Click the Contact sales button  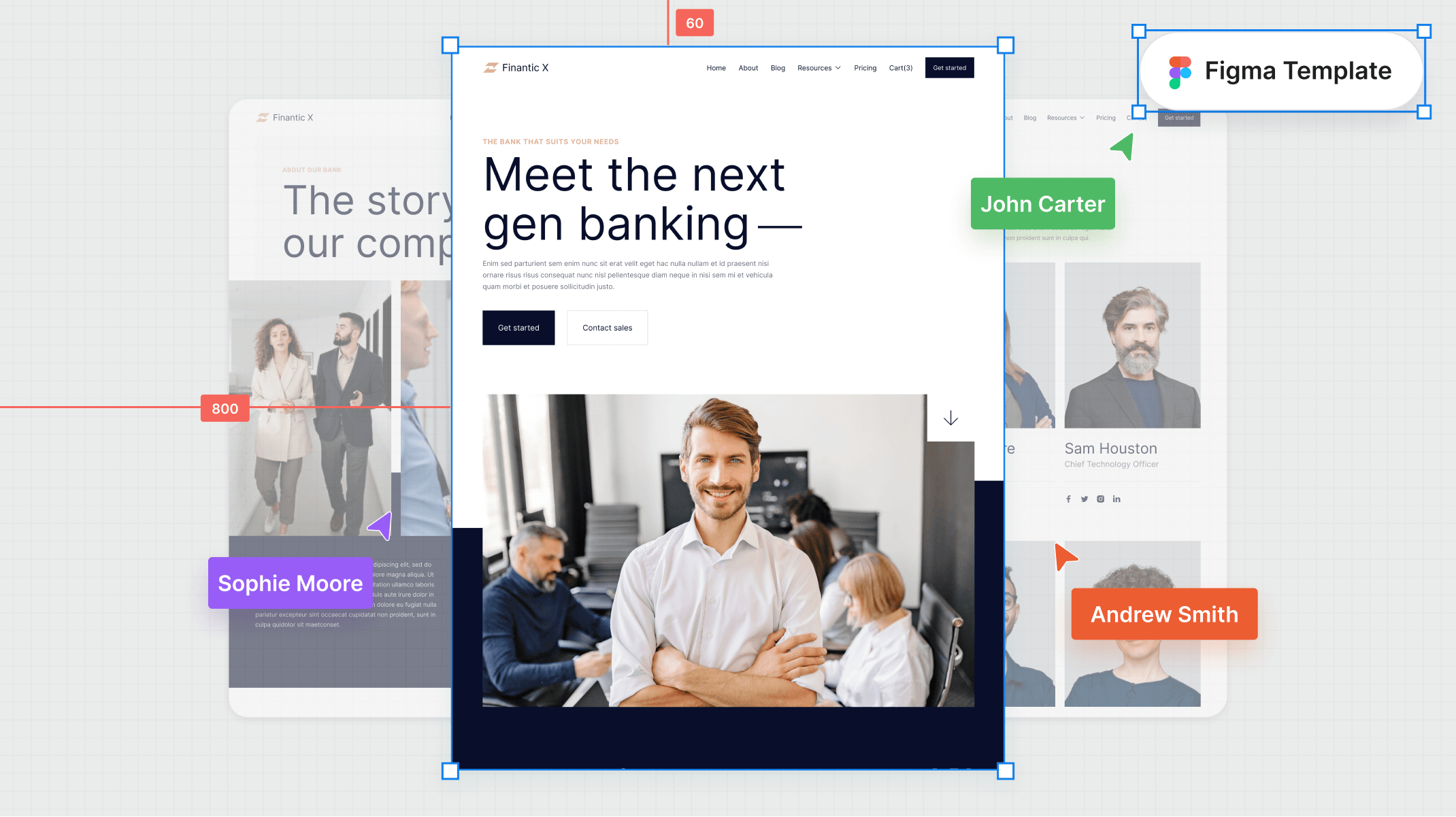coord(606,327)
